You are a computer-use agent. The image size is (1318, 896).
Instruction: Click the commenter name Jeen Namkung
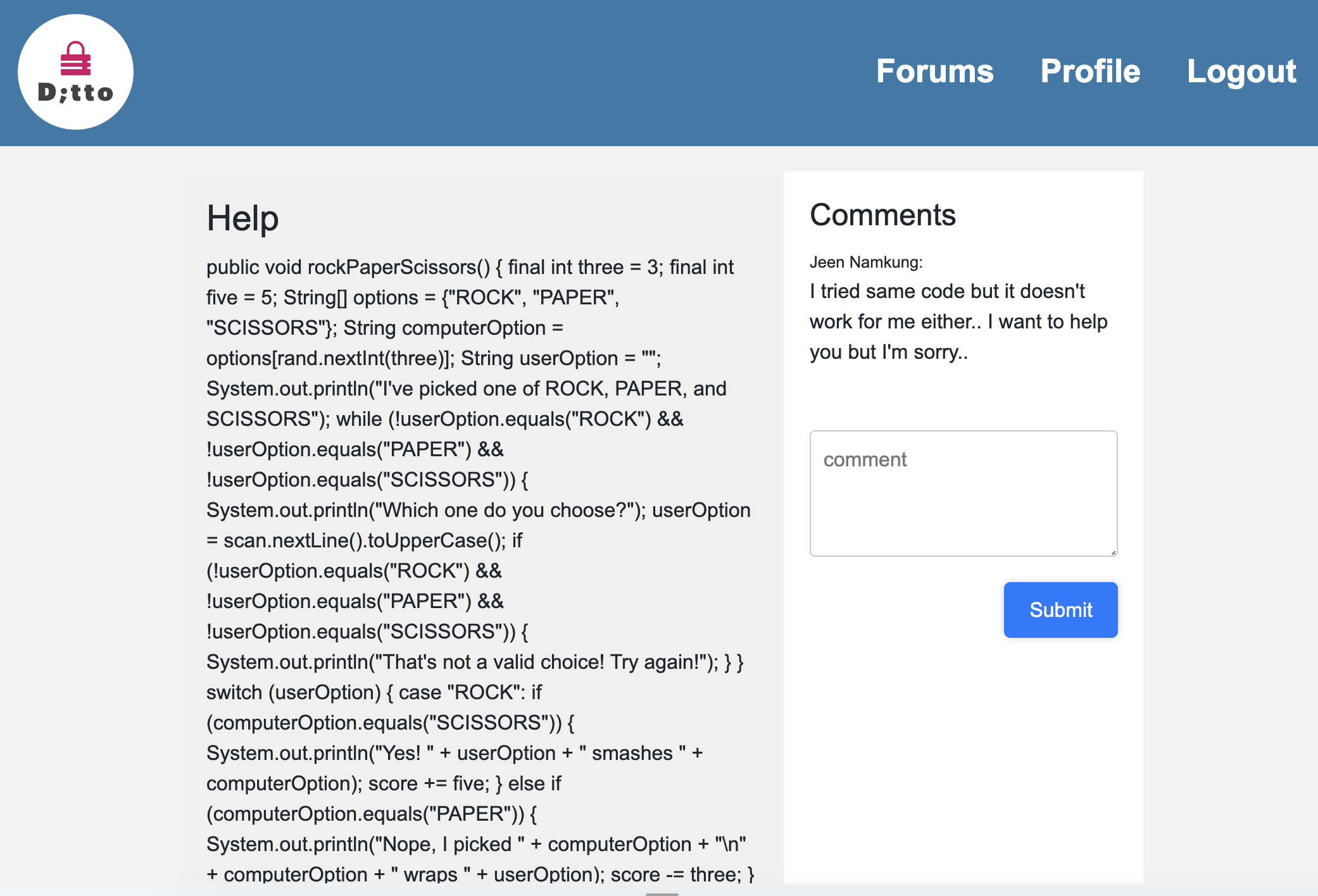coord(865,262)
